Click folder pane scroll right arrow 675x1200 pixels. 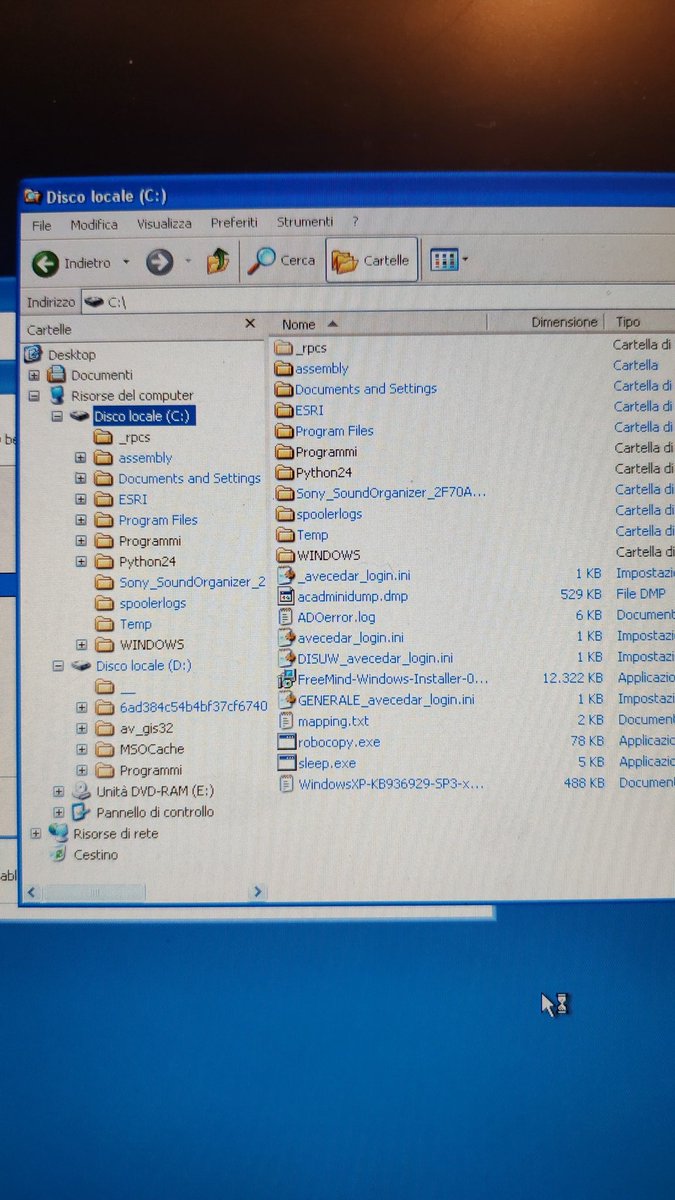pos(257,891)
